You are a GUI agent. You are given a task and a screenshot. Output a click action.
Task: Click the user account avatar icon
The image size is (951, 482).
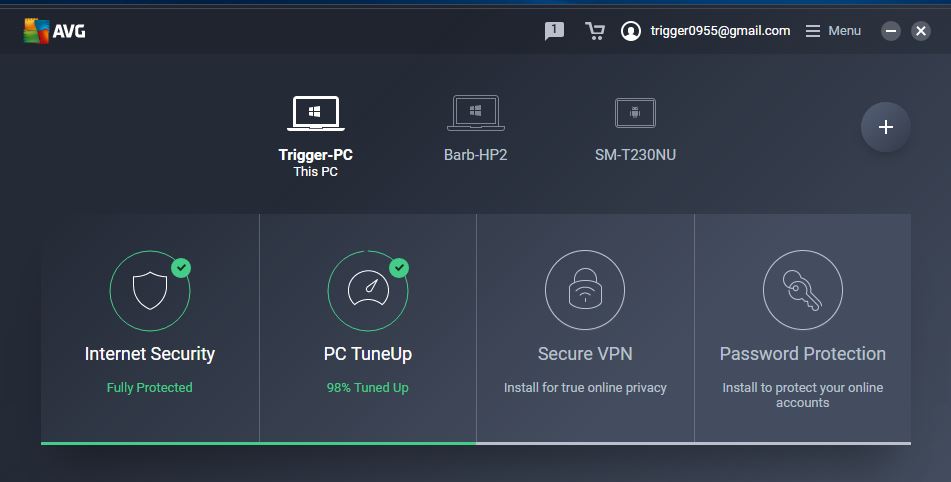tap(631, 31)
